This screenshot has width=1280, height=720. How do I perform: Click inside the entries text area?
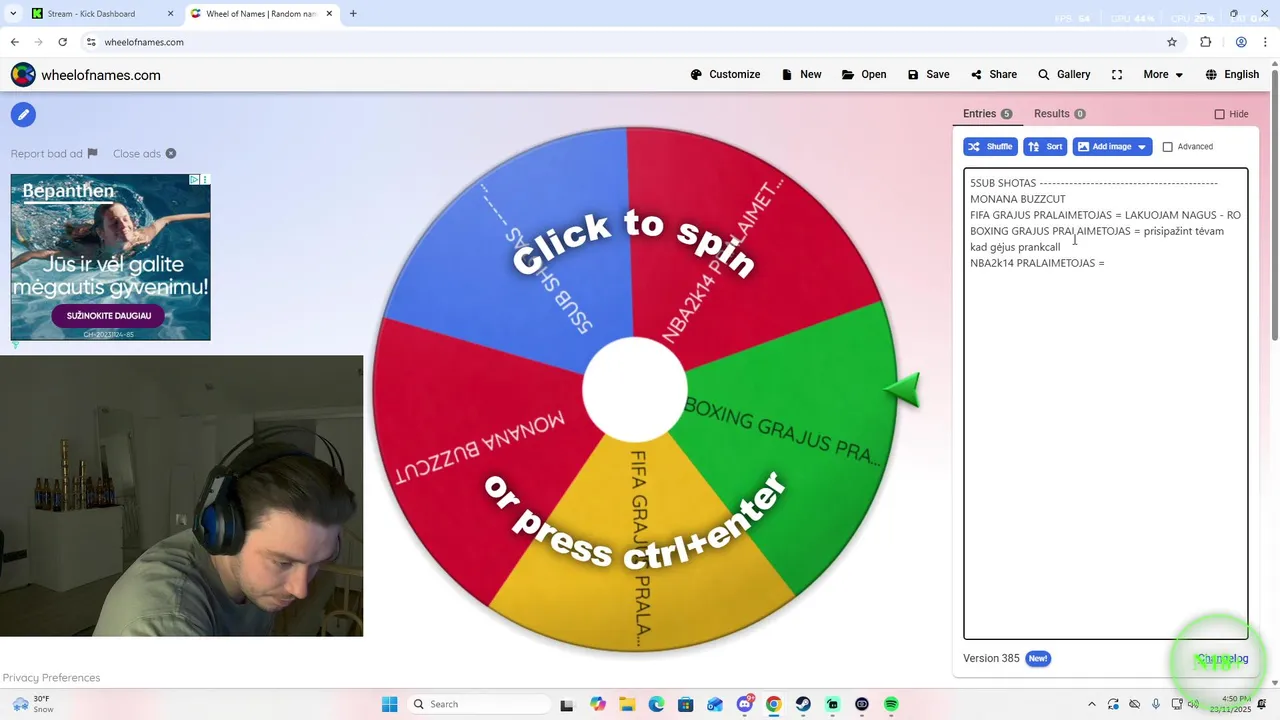click(x=1105, y=403)
